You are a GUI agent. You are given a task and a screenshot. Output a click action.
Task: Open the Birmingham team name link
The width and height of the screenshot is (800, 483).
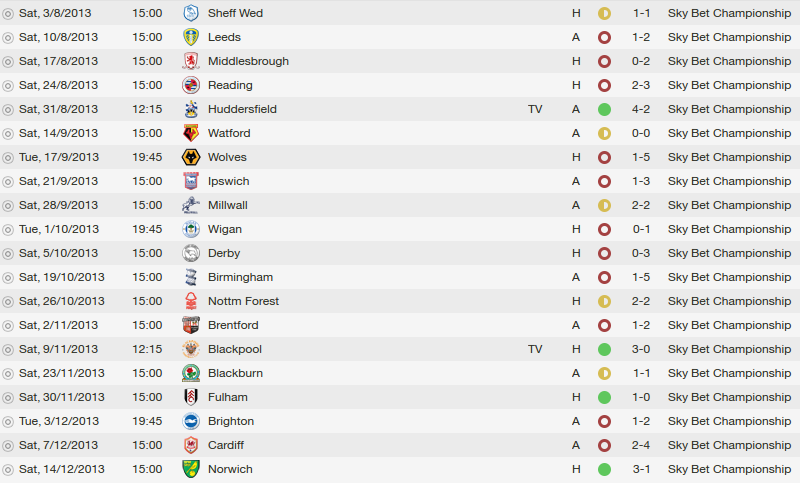tap(240, 277)
